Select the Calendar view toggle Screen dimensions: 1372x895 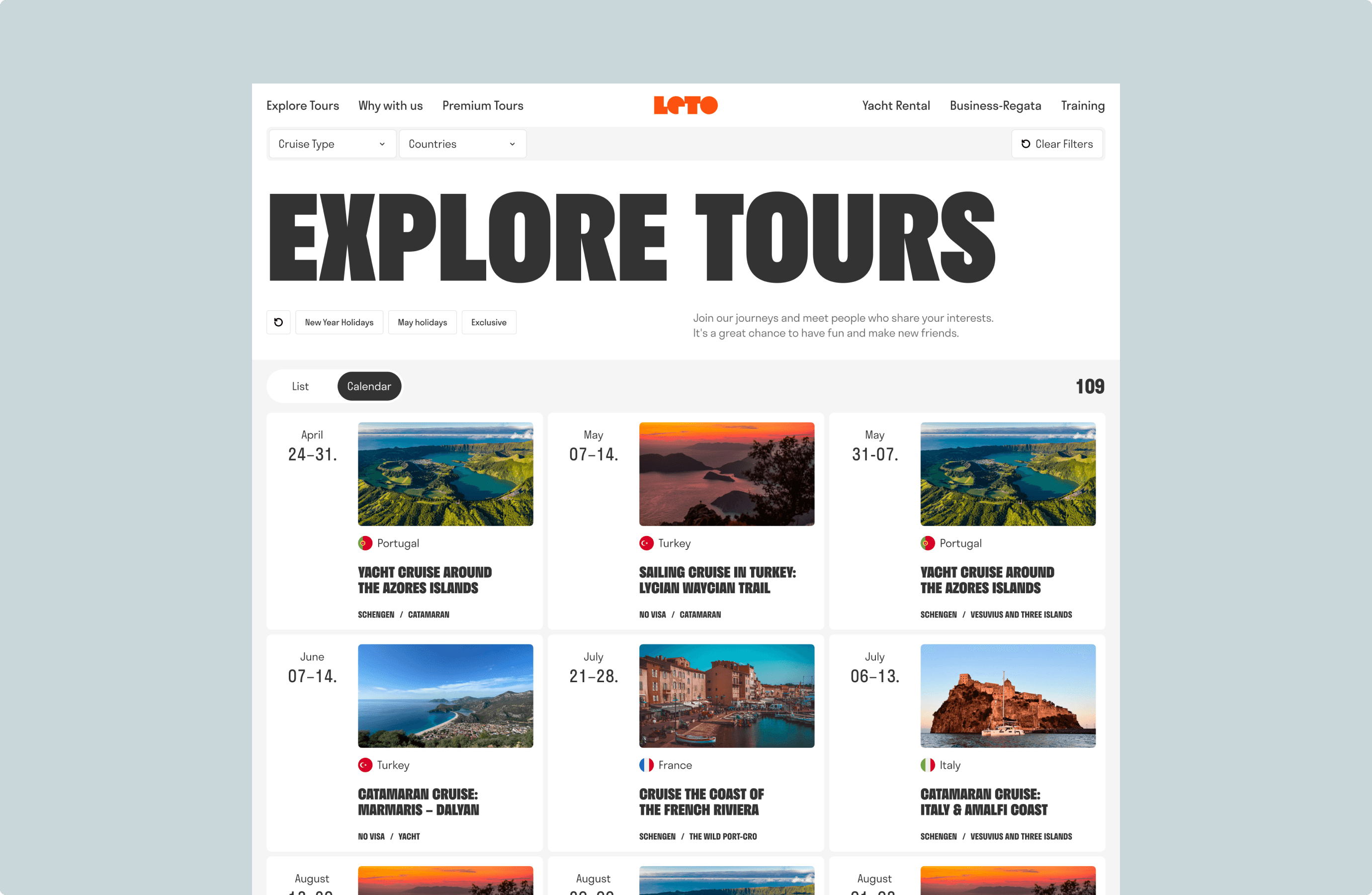[x=369, y=386]
